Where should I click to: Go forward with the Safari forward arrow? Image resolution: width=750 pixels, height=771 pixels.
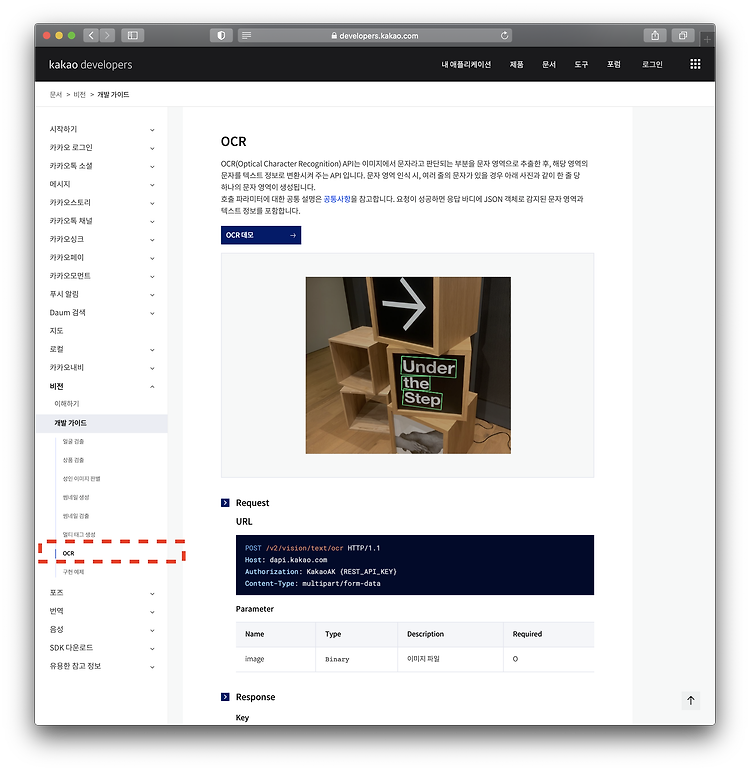click(x=107, y=35)
